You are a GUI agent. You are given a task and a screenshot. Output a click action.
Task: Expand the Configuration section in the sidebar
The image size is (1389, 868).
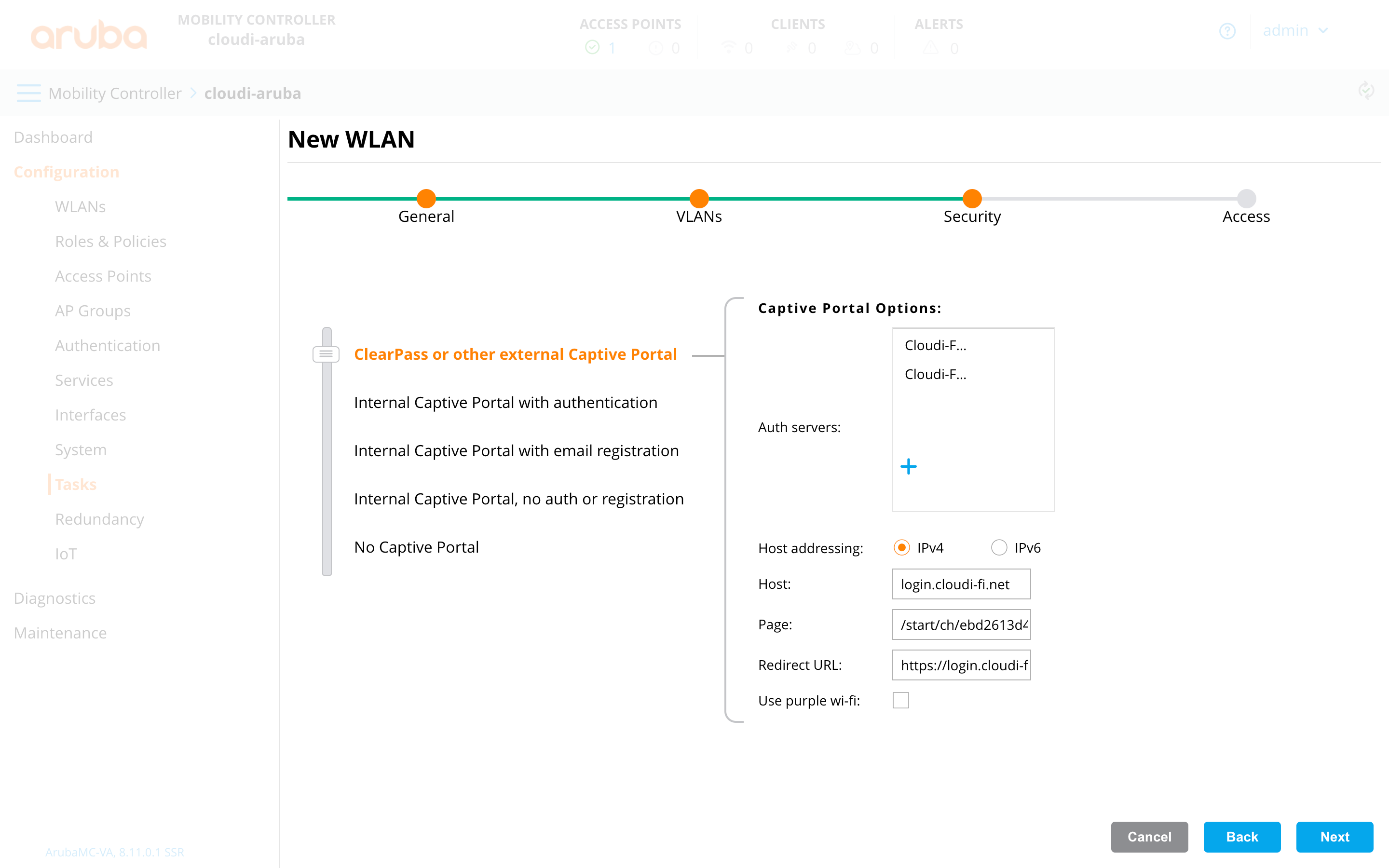click(66, 171)
